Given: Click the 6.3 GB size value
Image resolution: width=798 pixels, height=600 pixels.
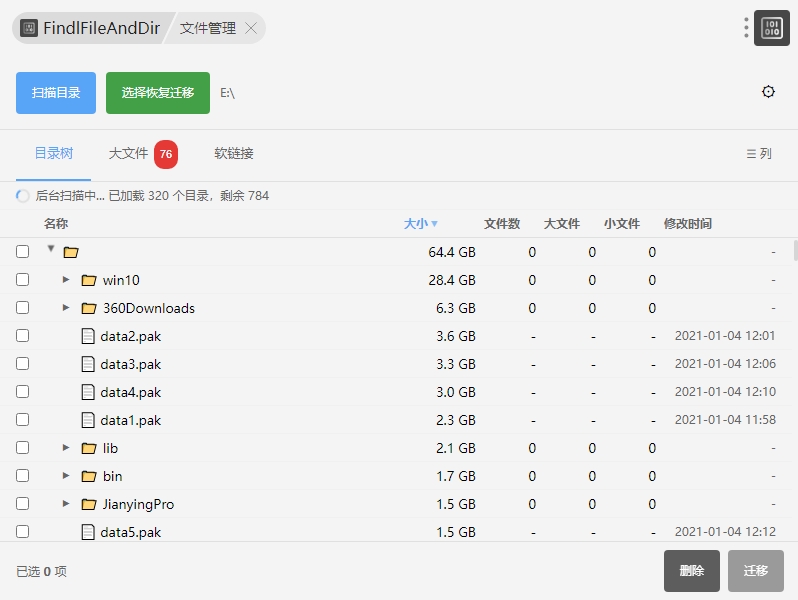Looking at the screenshot, I should pos(455,308).
